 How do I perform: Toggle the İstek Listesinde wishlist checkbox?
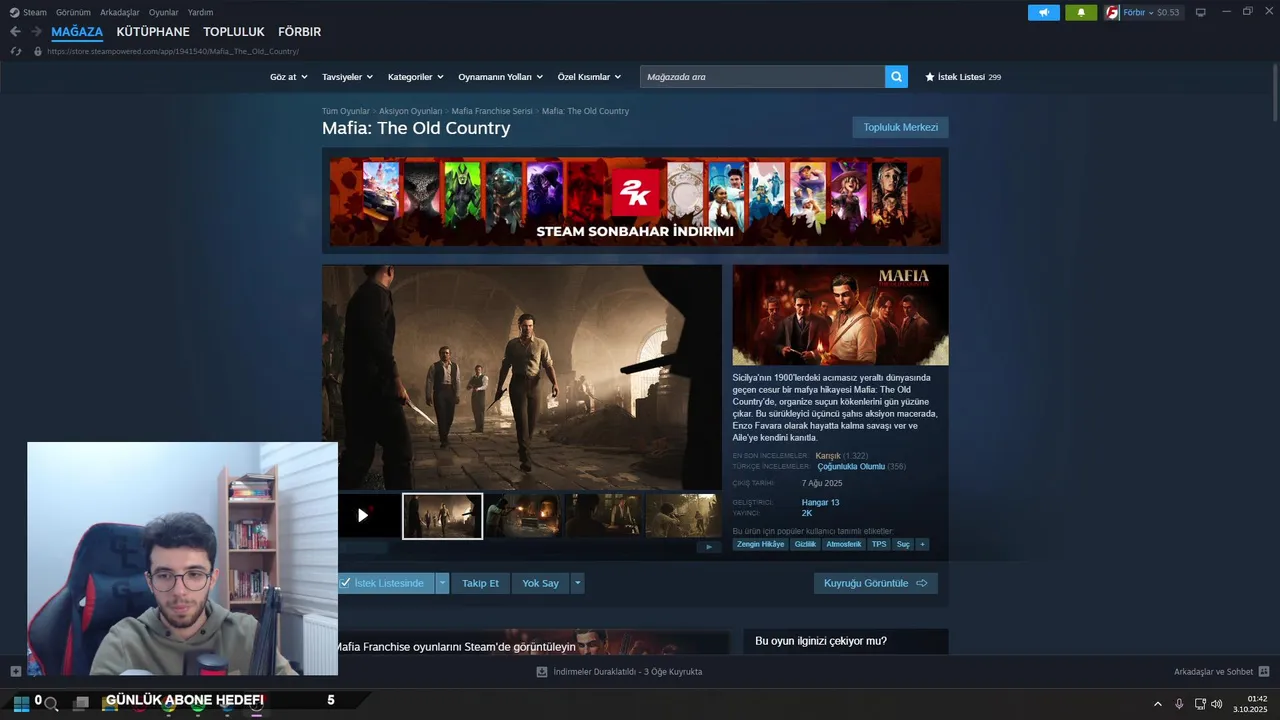pos(345,583)
